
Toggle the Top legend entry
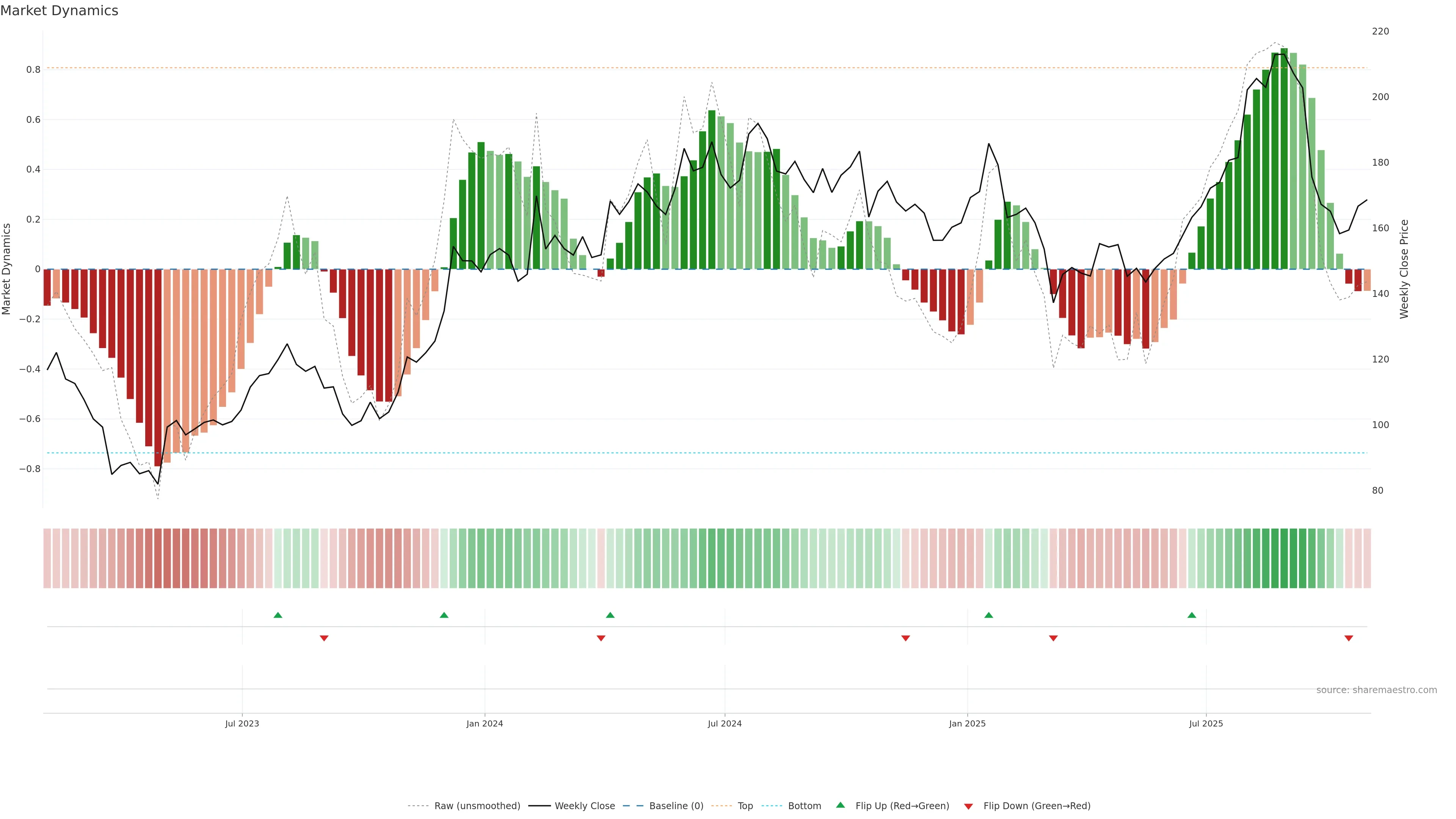pyautogui.click(x=745, y=806)
